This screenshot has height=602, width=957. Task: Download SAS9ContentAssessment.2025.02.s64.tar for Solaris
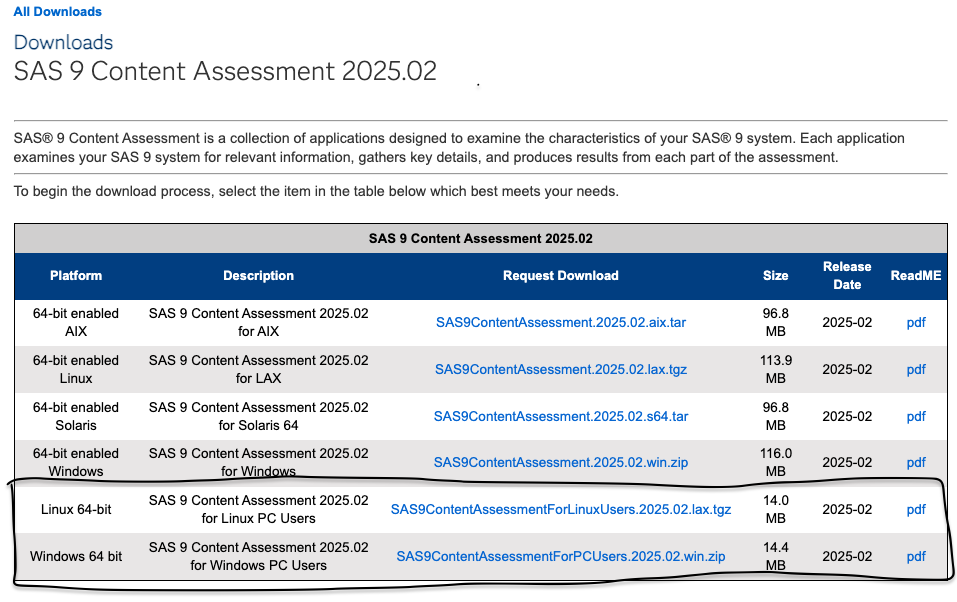561,416
